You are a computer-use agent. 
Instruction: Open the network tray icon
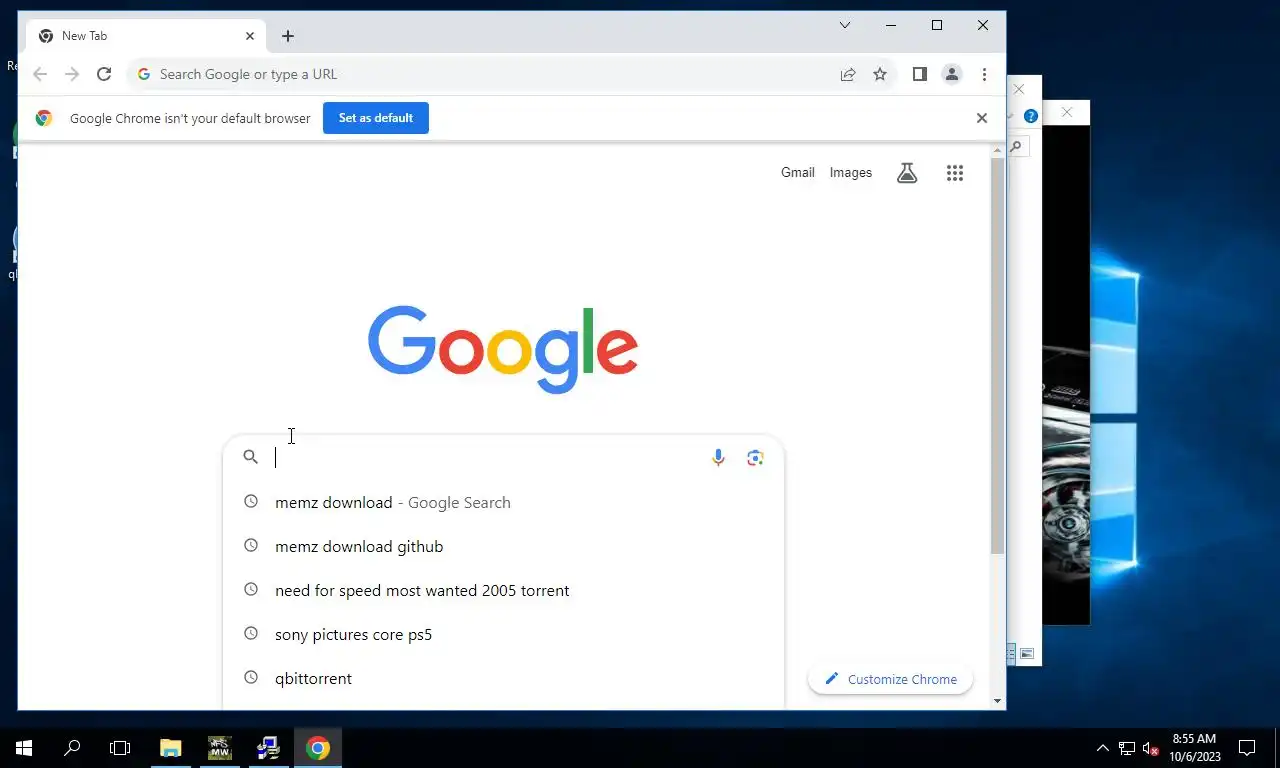coord(1127,748)
